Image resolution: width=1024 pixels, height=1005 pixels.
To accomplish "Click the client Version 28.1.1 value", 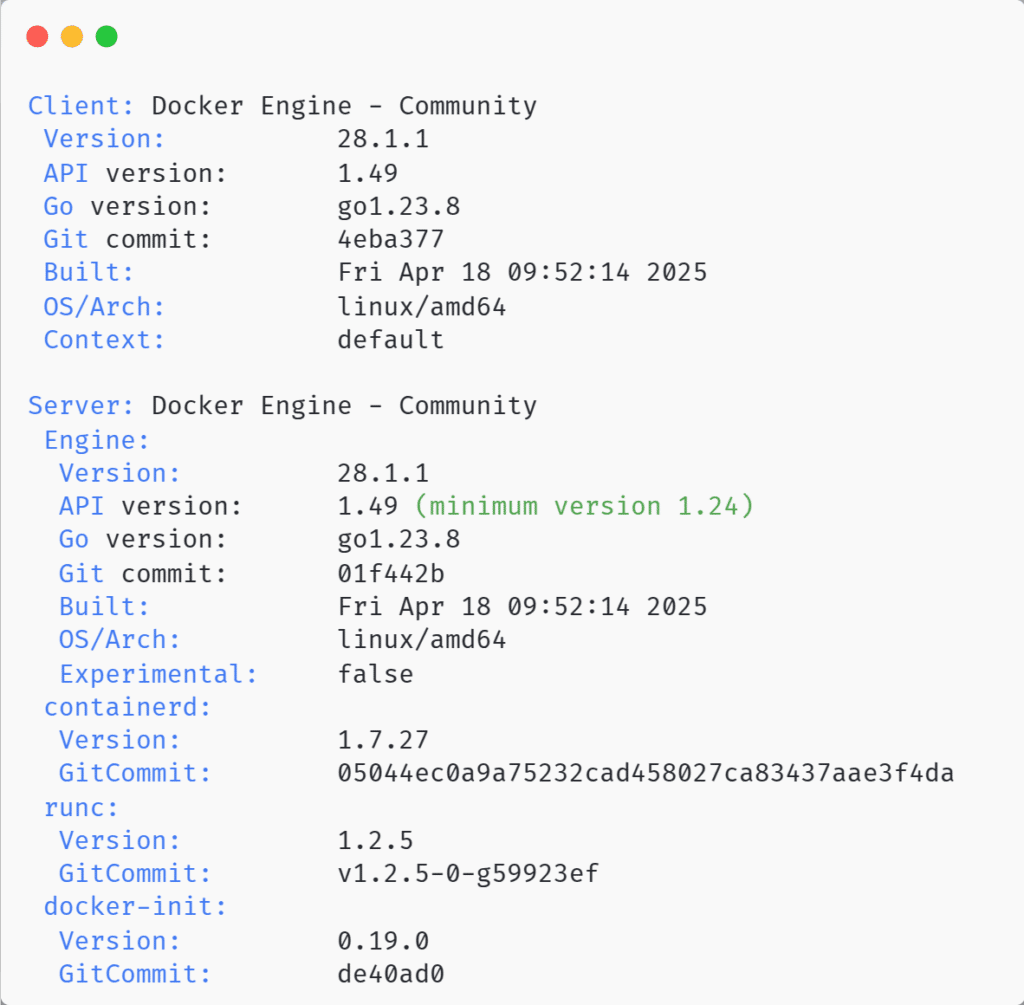I will pyautogui.click(x=384, y=138).
